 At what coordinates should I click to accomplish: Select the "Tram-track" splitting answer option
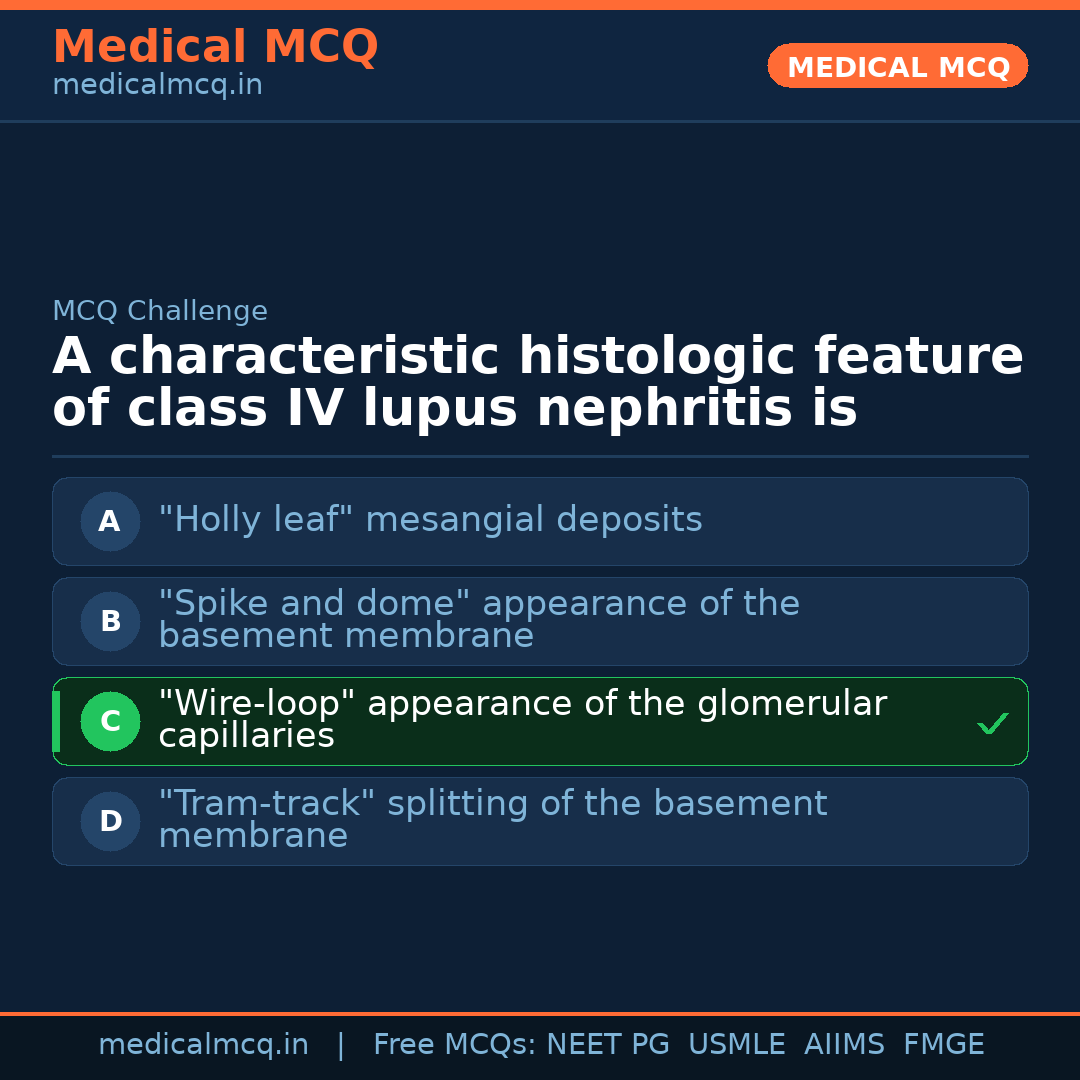pyautogui.click(x=492, y=820)
